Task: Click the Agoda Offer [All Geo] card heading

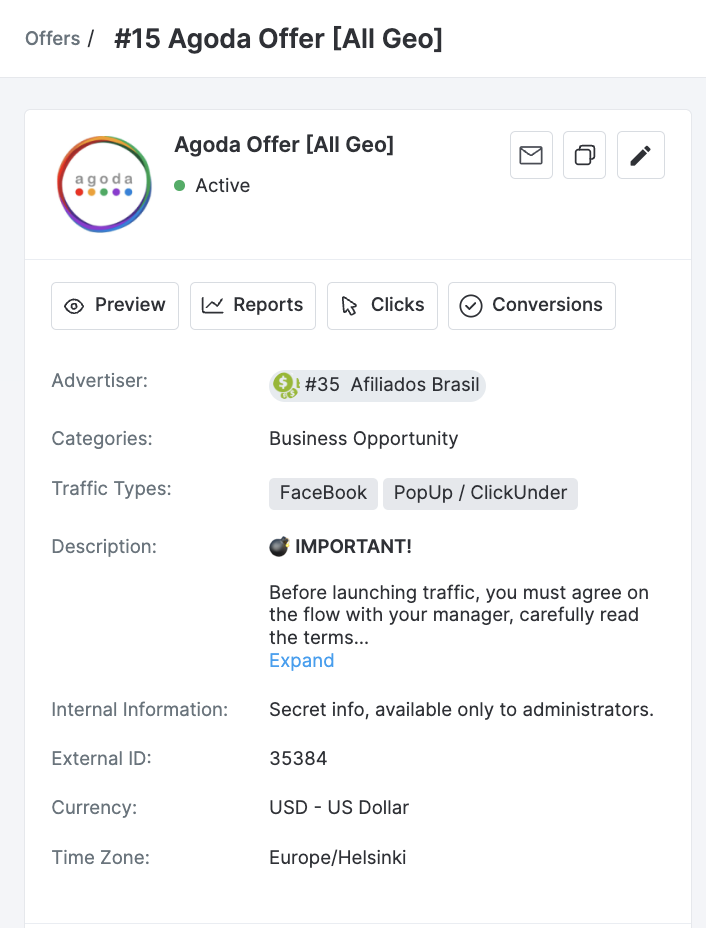Action: (284, 145)
